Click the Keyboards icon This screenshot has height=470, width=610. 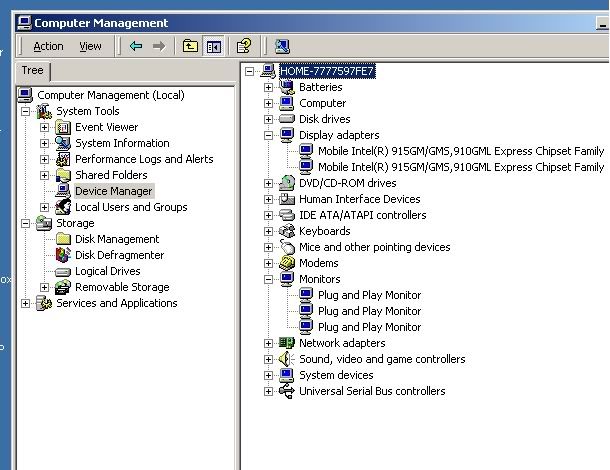(x=287, y=231)
